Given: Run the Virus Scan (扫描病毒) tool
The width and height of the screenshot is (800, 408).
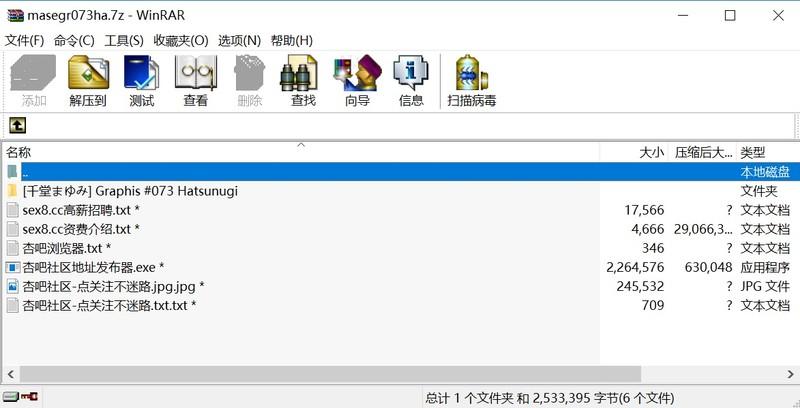Looking at the screenshot, I should (472, 80).
